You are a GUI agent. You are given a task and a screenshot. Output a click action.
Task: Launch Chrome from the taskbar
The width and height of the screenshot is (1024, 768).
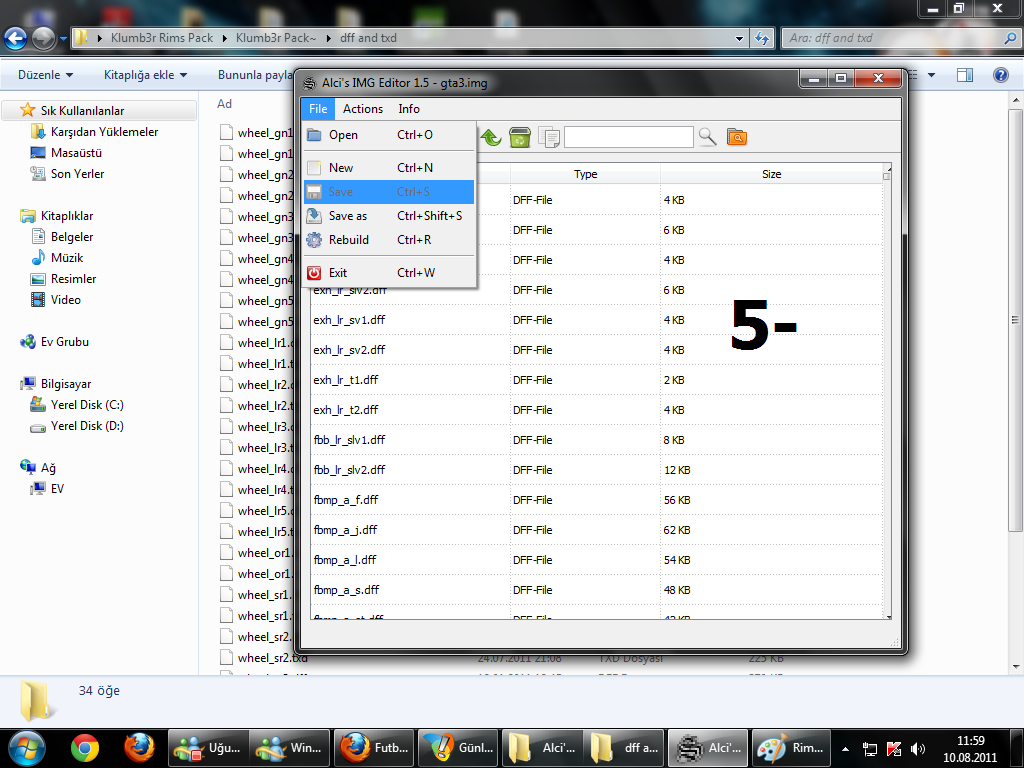click(84, 748)
